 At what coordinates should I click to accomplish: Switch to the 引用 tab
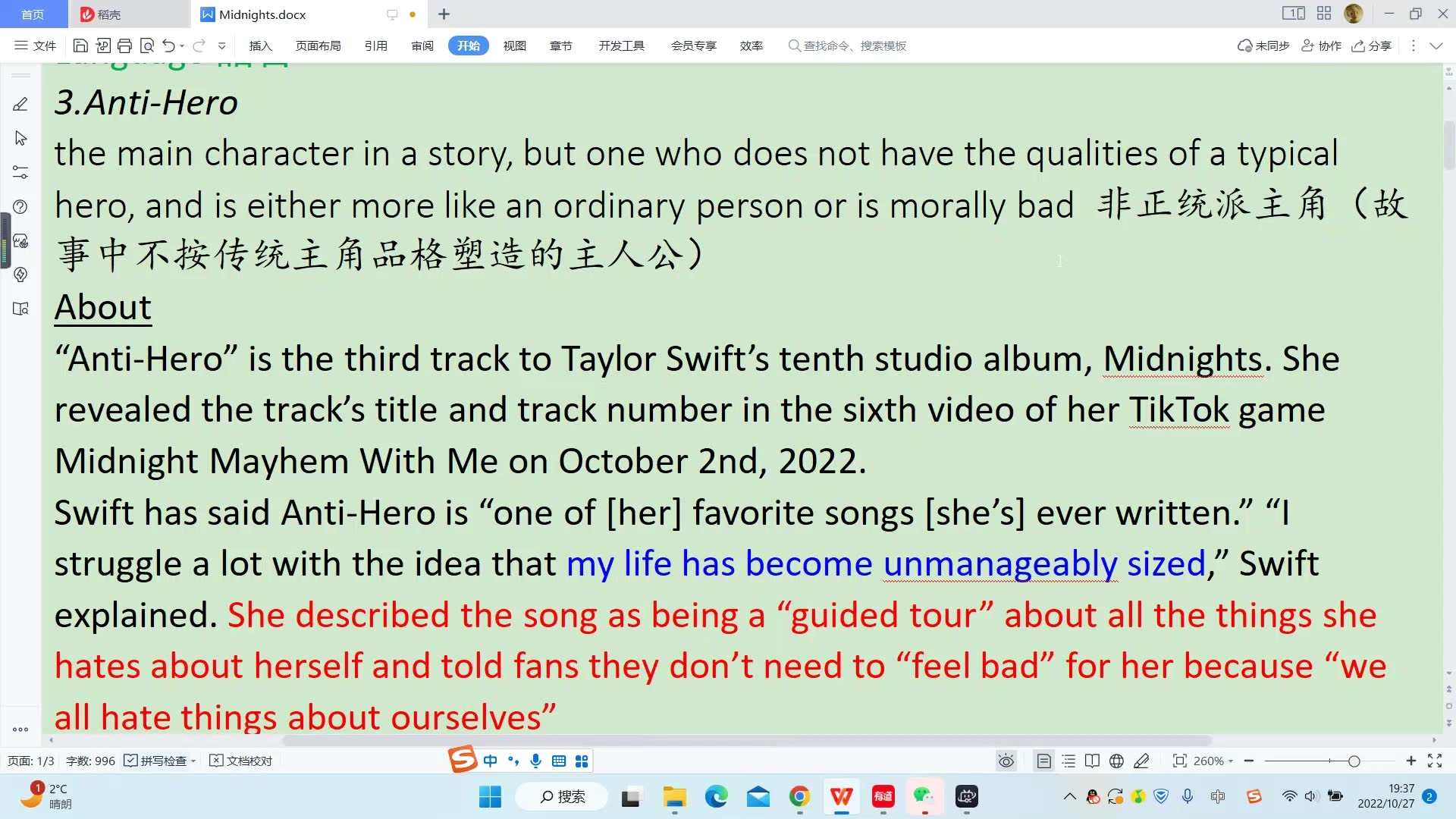pyautogui.click(x=375, y=45)
